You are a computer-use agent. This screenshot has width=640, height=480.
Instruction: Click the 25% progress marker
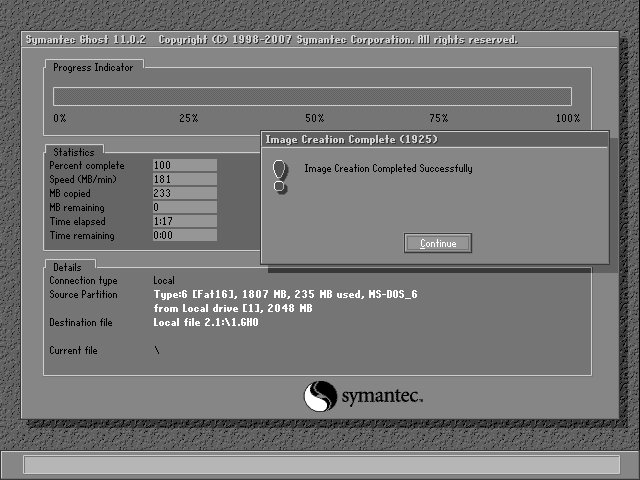tap(189, 118)
